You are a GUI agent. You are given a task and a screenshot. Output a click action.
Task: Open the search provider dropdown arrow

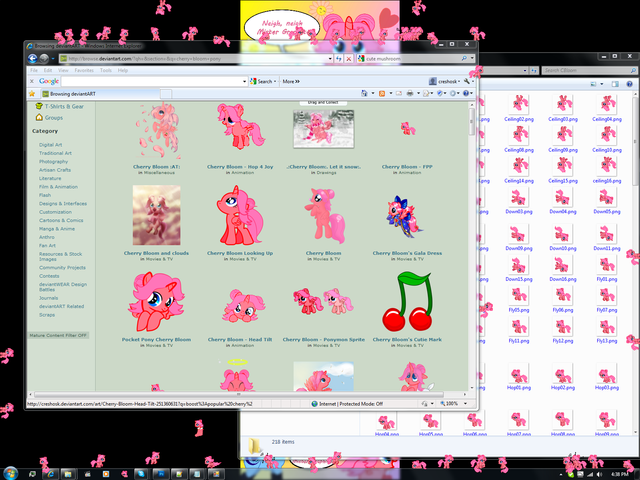[x=472, y=59]
